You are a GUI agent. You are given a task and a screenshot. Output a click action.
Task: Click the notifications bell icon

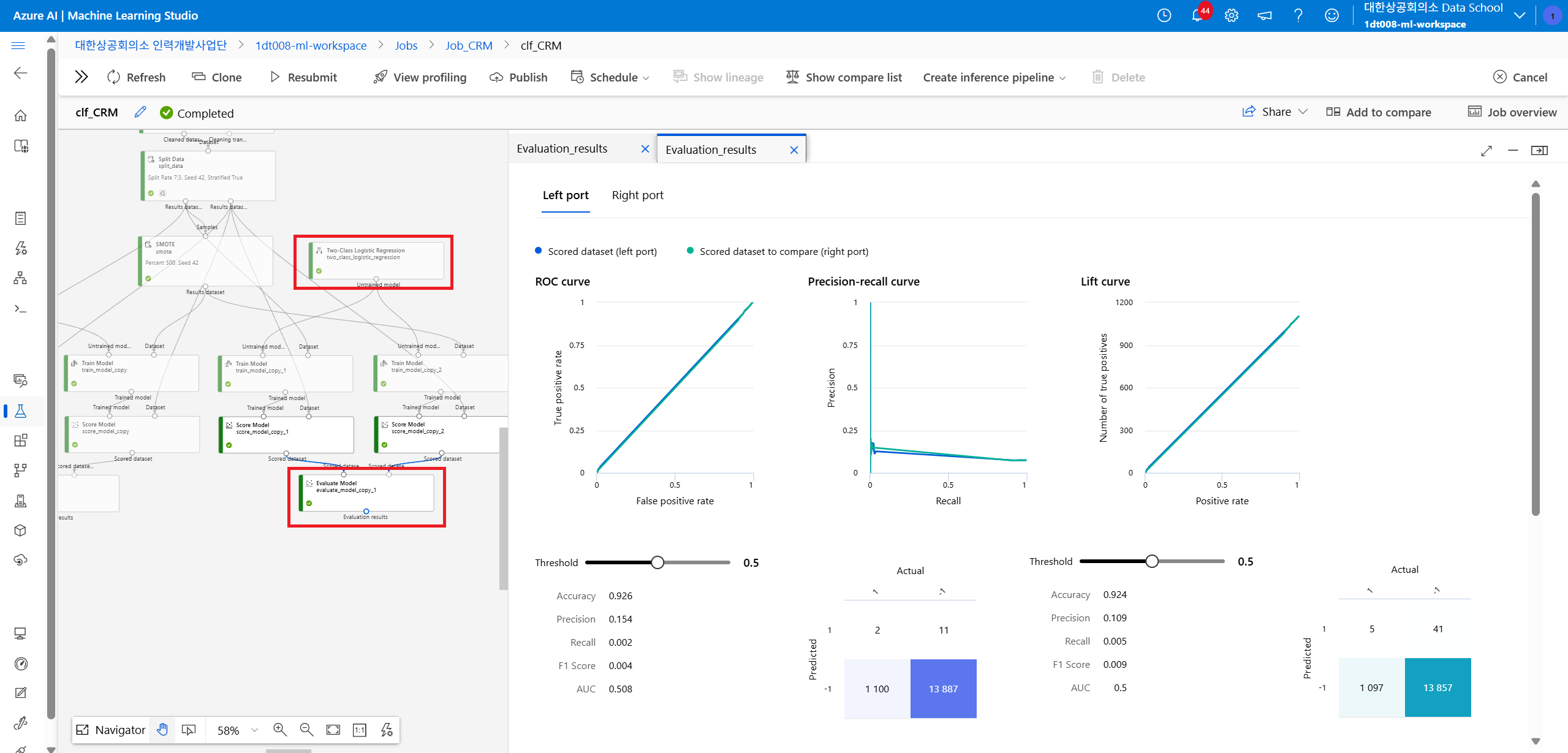point(1197,15)
